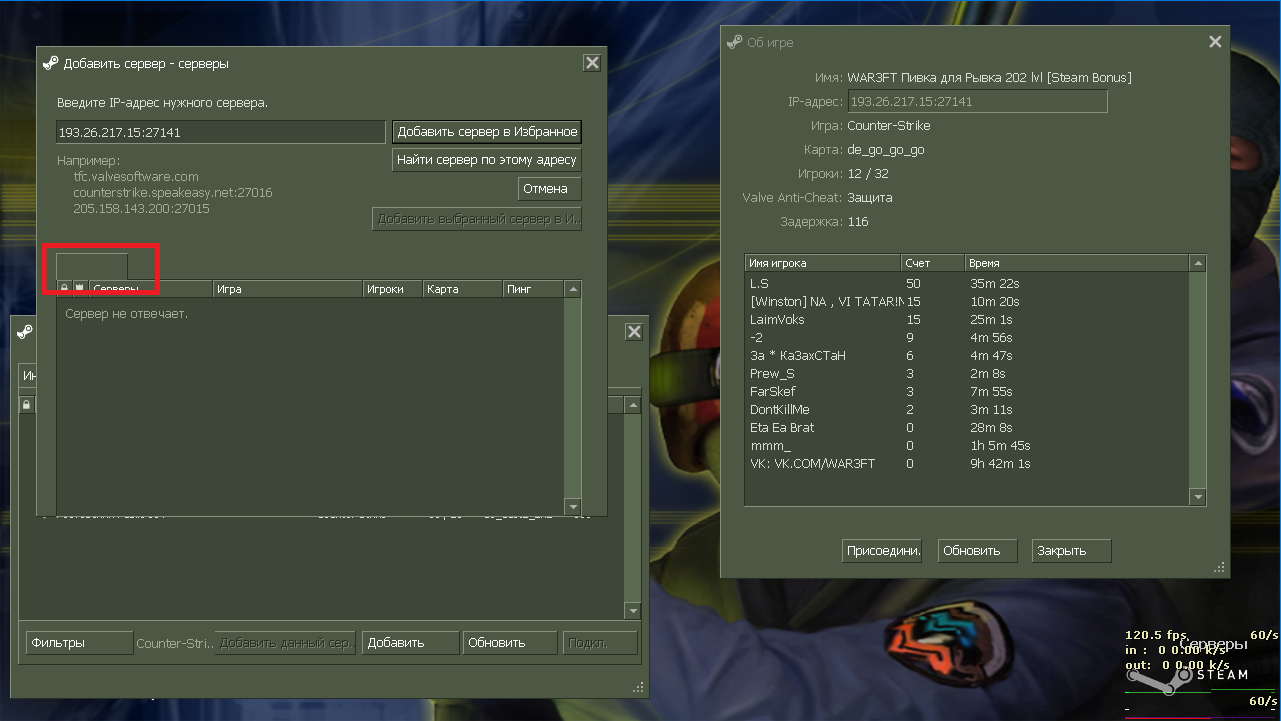Click the resize grip of the servers window

(638, 686)
